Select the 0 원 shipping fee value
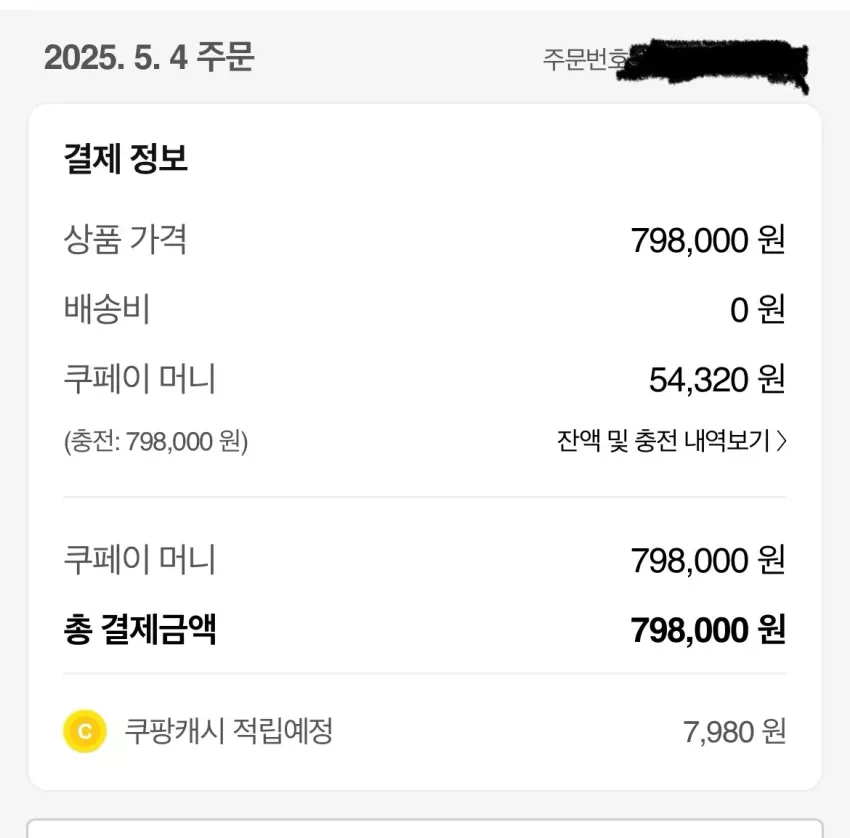 758,310
